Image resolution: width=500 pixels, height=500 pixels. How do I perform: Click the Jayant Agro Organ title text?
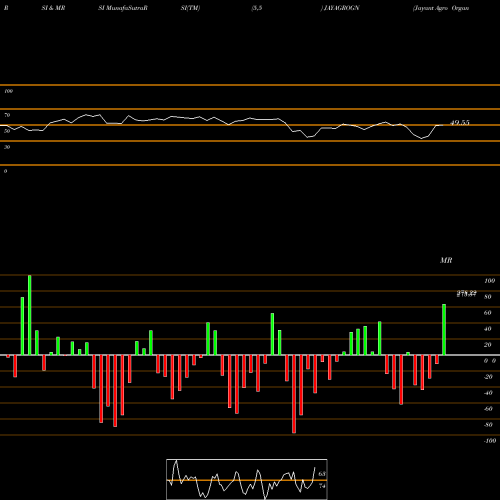pyautogui.click(x=441, y=8)
